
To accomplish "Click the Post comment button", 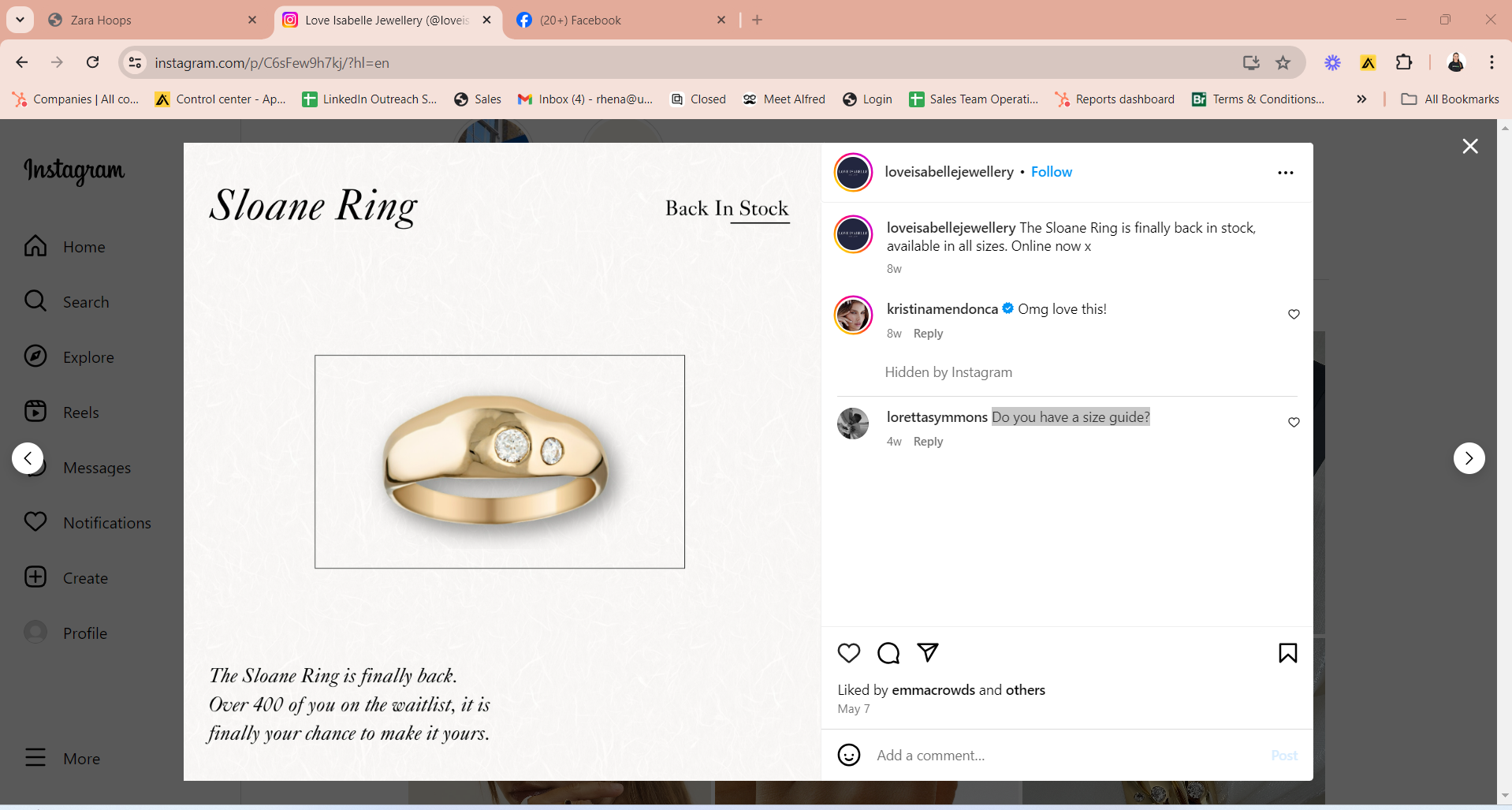I will coord(1284,756).
